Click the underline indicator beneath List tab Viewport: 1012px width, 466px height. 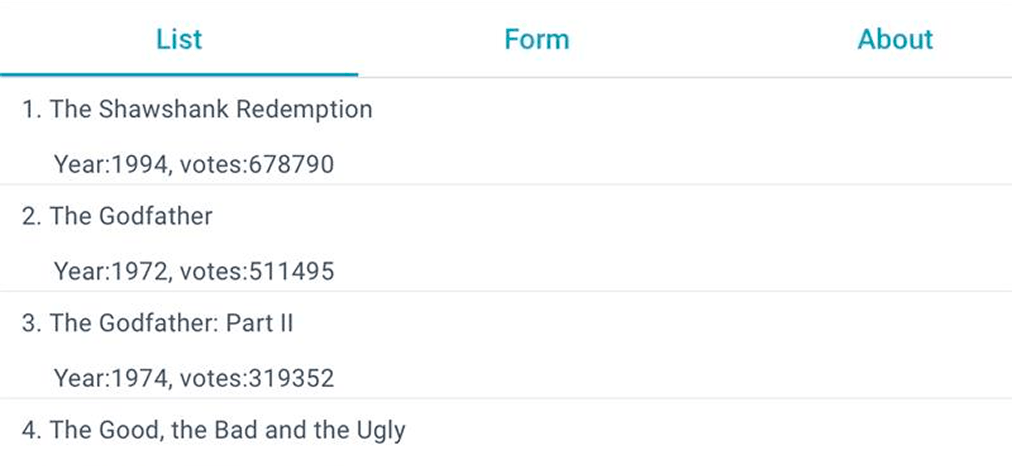coord(179,75)
